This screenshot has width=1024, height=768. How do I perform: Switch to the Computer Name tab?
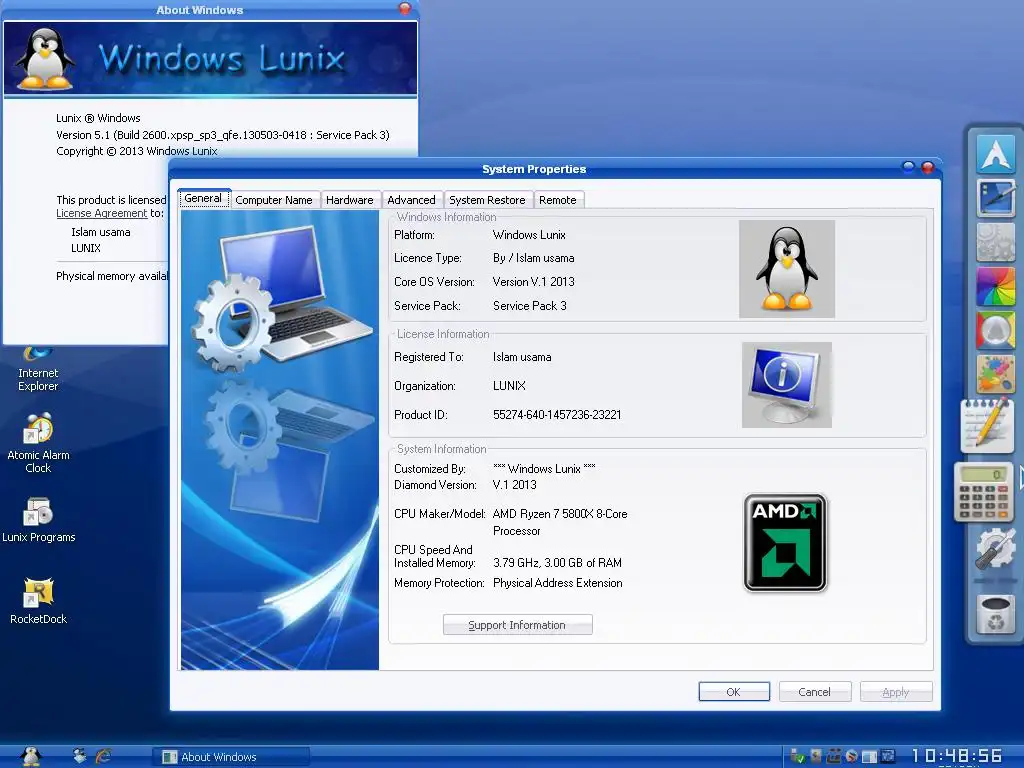(x=274, y=200)
